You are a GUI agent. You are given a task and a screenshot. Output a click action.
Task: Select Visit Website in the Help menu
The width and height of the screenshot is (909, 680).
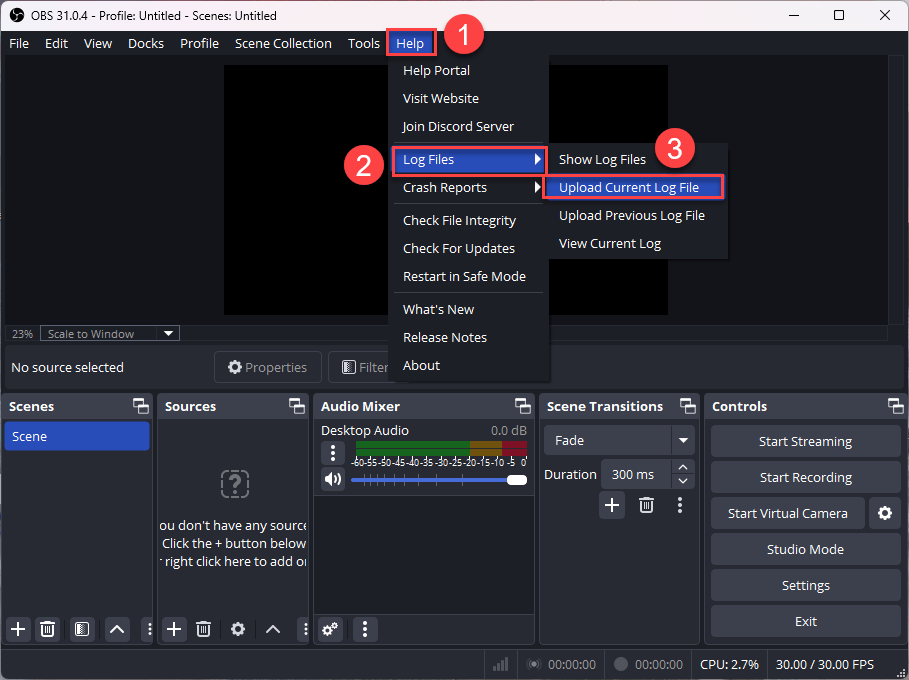[467, 99]
